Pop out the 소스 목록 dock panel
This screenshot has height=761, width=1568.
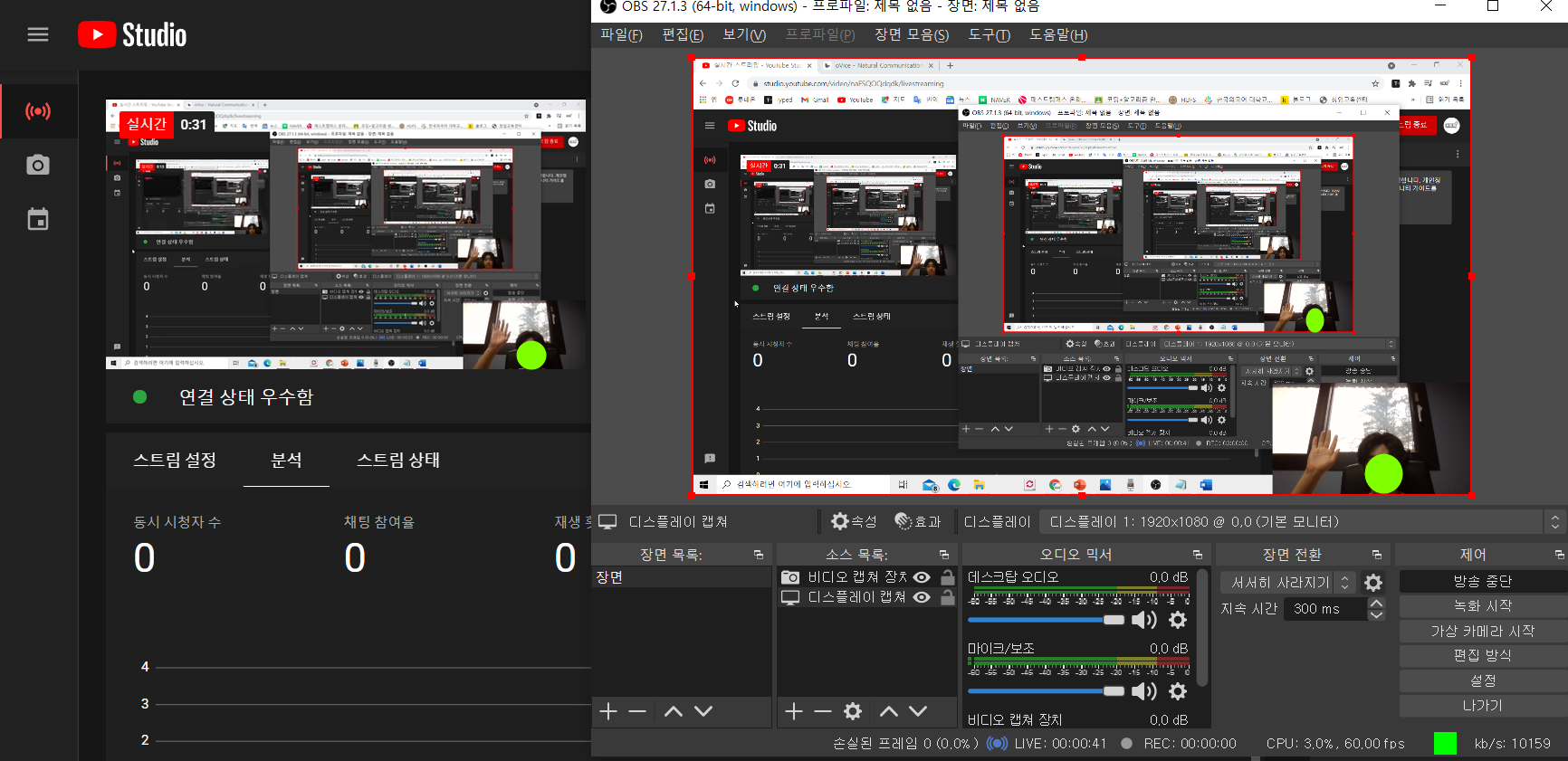click(x=944, y=555)
